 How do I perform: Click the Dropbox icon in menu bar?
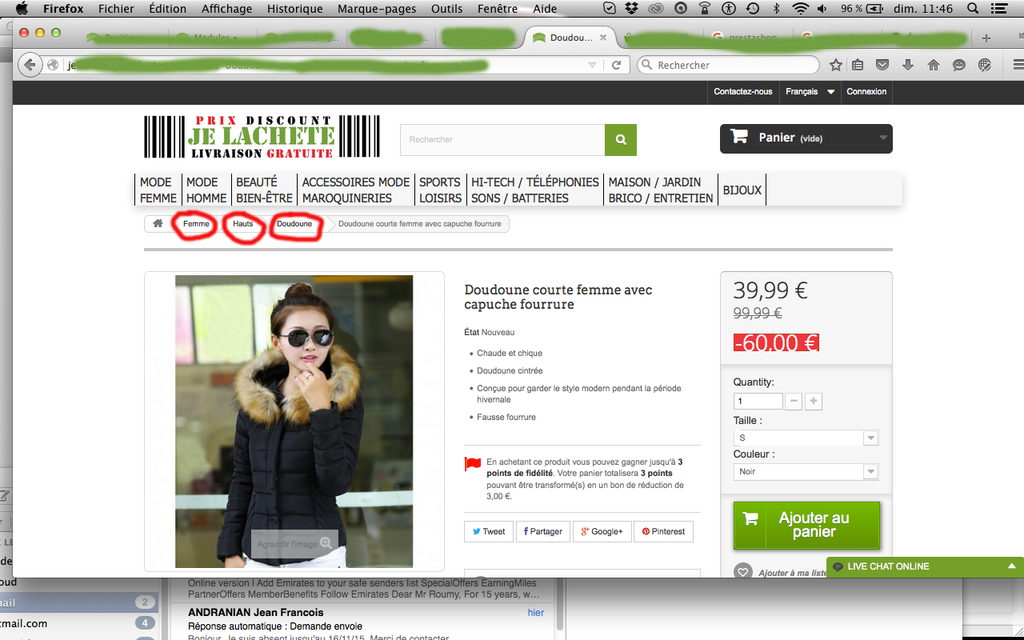pos(632,8)
